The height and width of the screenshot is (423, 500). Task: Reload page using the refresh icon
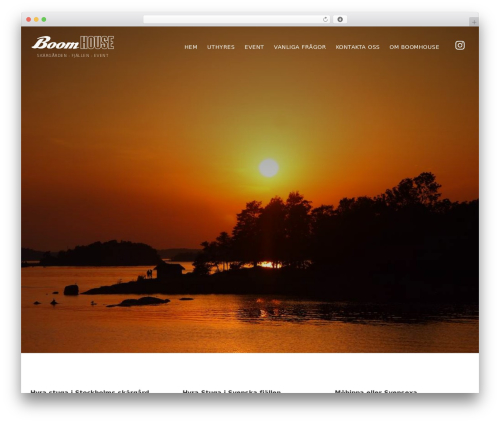click(x=325, y=20)
